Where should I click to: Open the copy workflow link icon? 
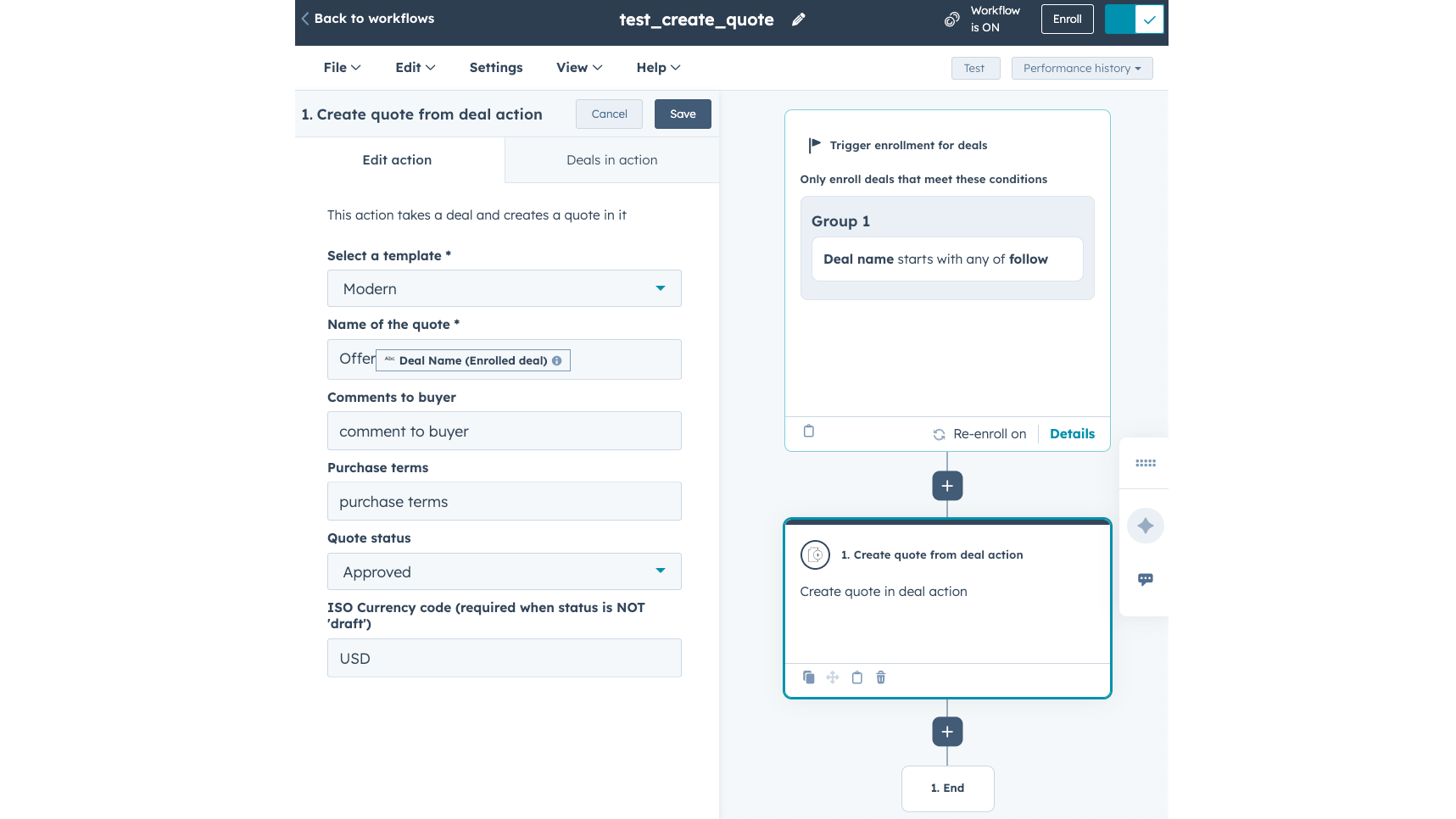(951, 19)
